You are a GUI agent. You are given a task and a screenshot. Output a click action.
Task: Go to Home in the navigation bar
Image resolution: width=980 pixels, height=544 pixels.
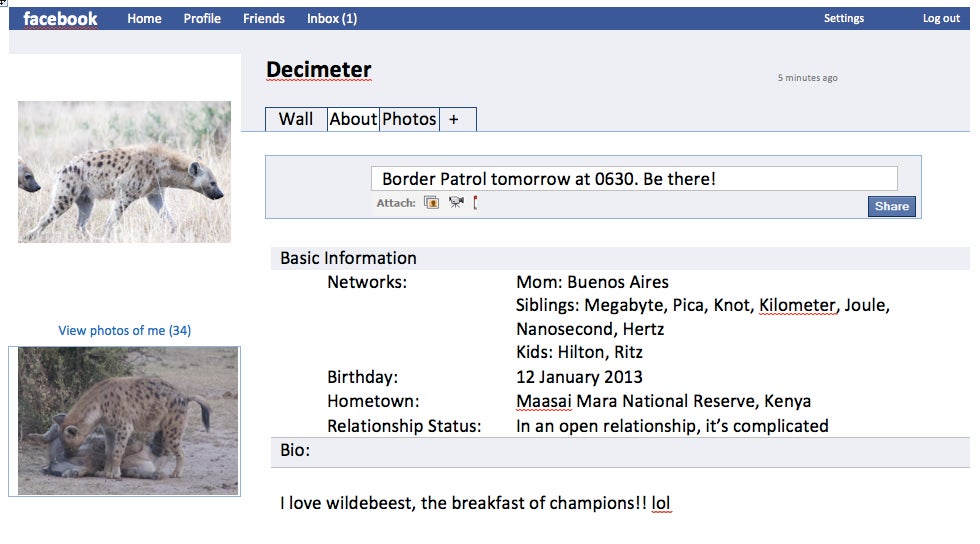coord(144,19)
